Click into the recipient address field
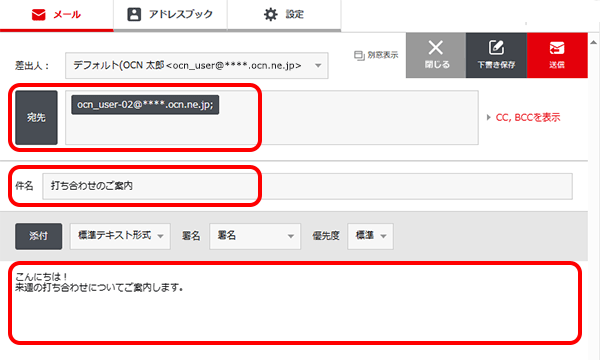The height and width of the screenshot is (360, 600). (x=272, y=117)
